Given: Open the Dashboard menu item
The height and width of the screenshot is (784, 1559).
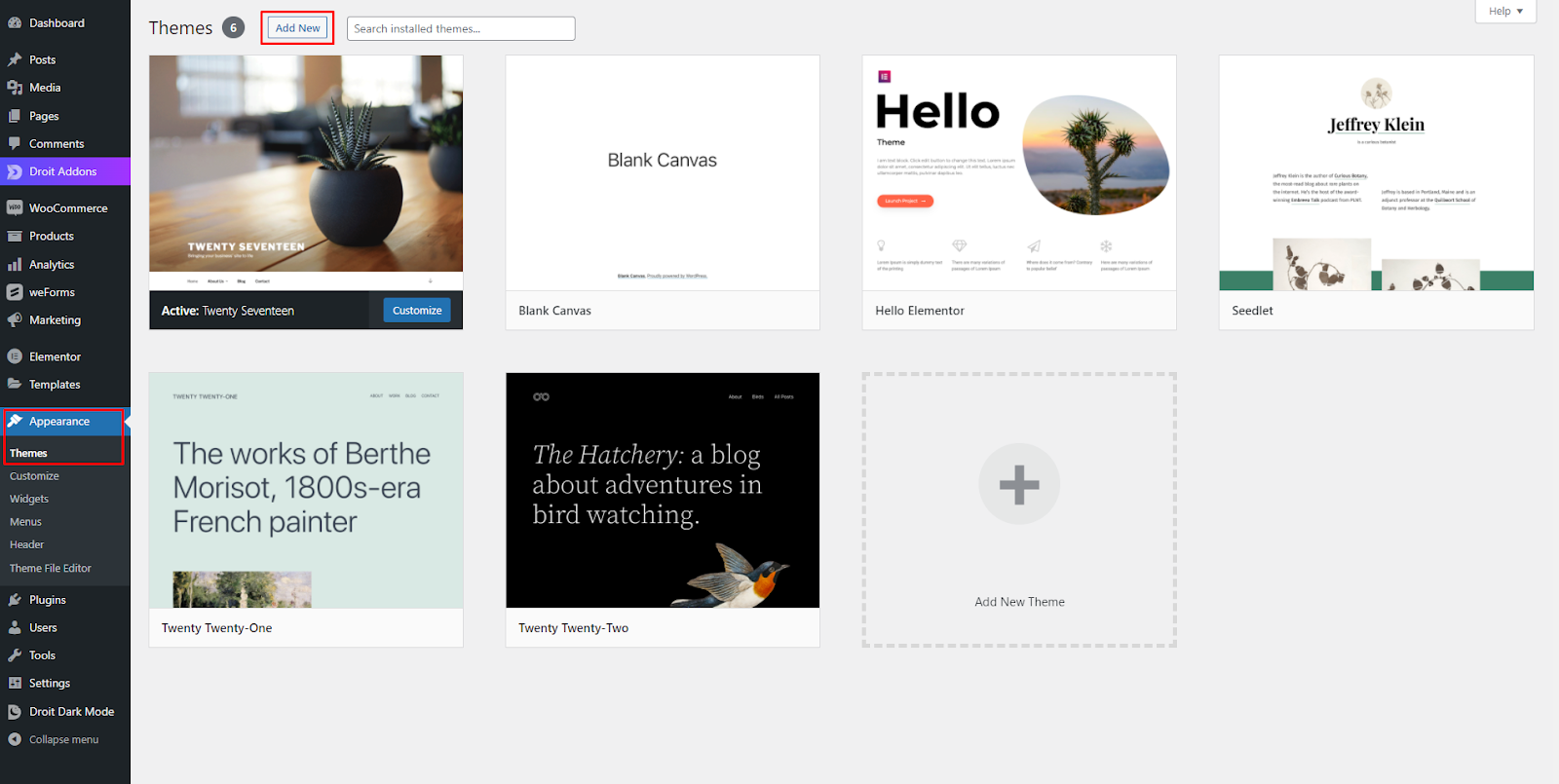Looking at the screenshot, I should 64,22.
